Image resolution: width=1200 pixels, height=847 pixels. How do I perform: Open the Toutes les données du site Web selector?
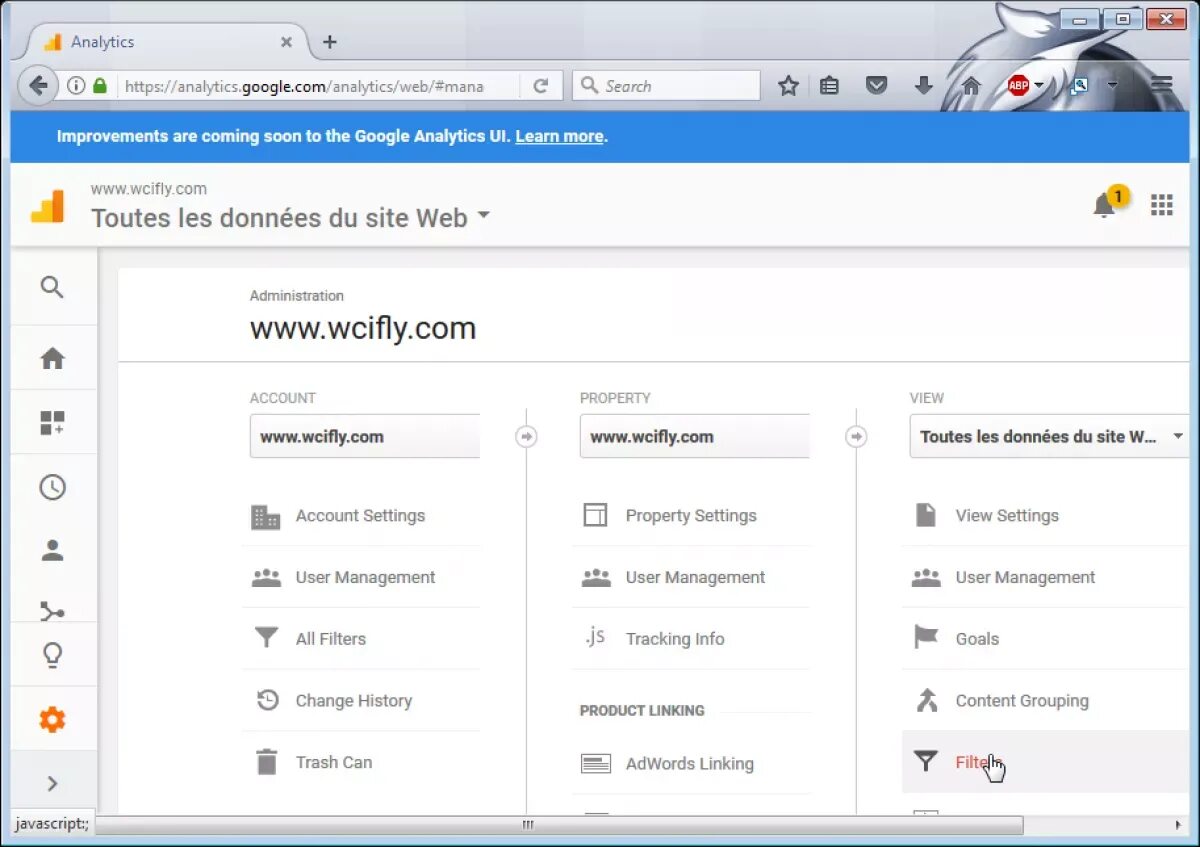290,217
